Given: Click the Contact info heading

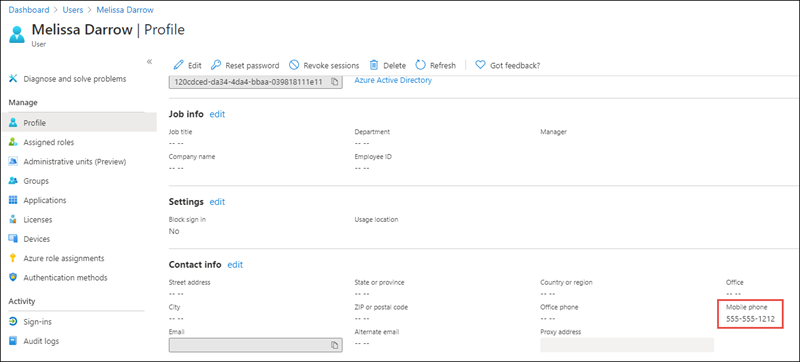Looking at the screenshot, I should pos(195,265).
